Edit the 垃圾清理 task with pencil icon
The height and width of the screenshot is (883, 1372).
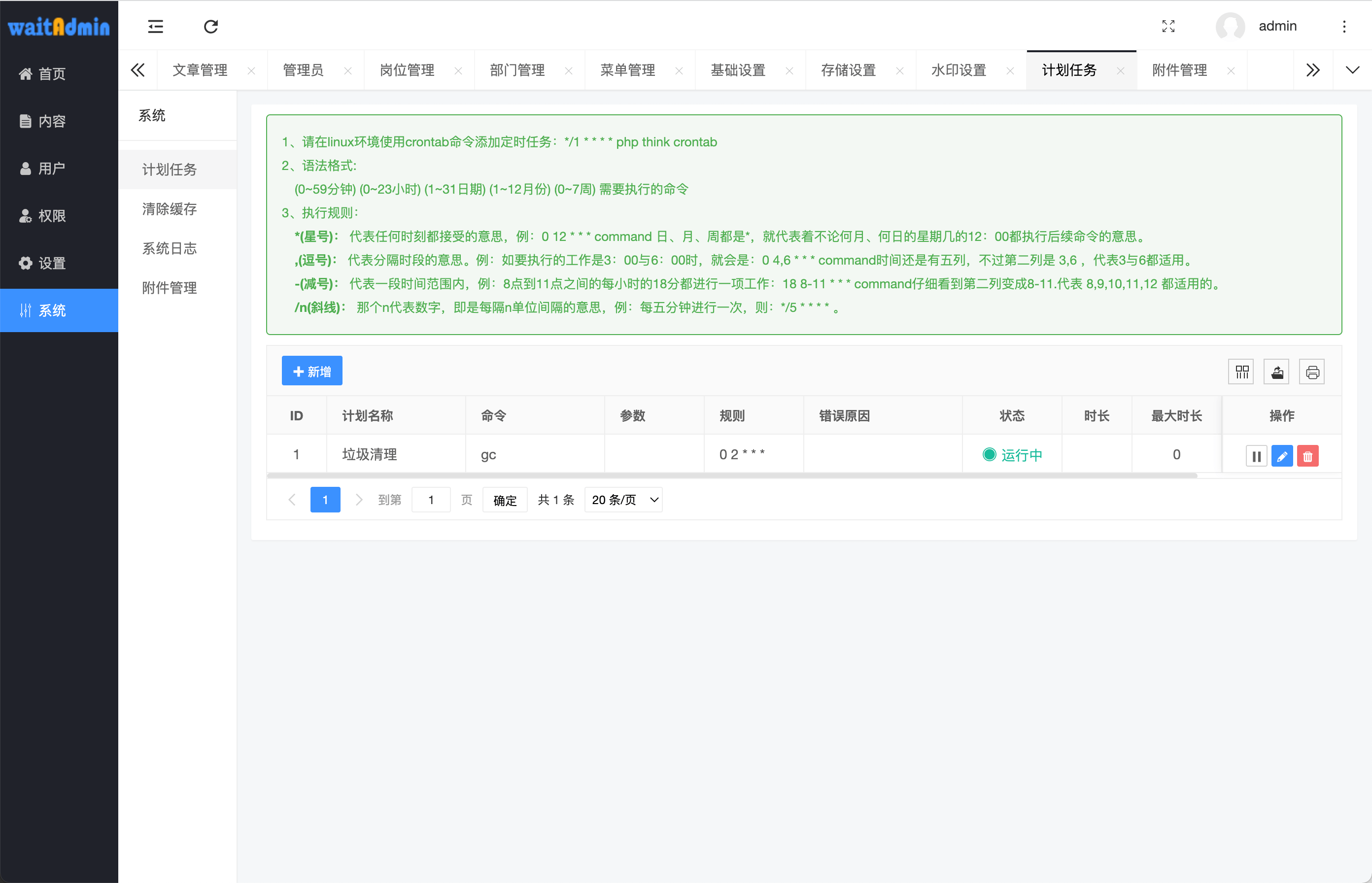point(1283,456)
